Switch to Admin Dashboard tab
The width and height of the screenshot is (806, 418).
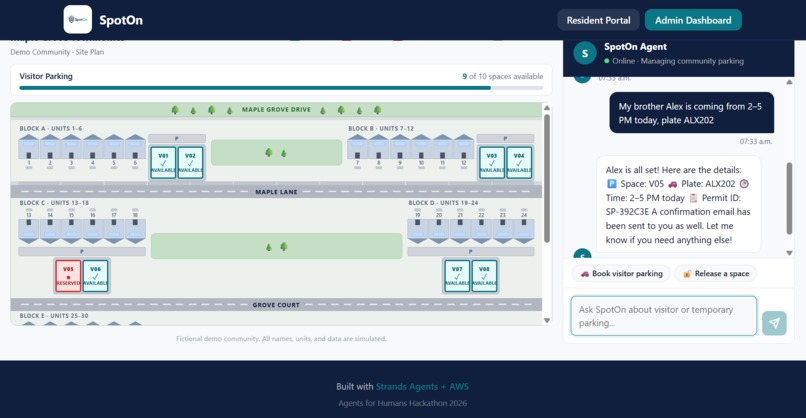point(693,20)
